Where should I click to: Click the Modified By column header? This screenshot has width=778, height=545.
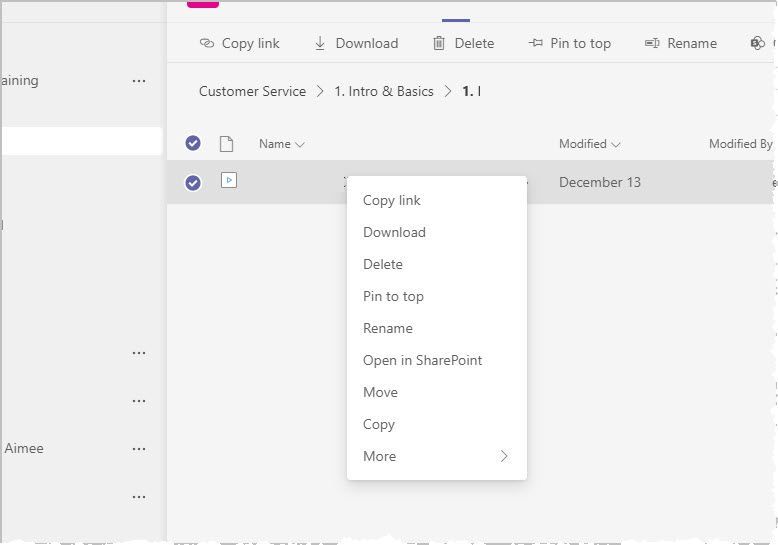(740, 144)
